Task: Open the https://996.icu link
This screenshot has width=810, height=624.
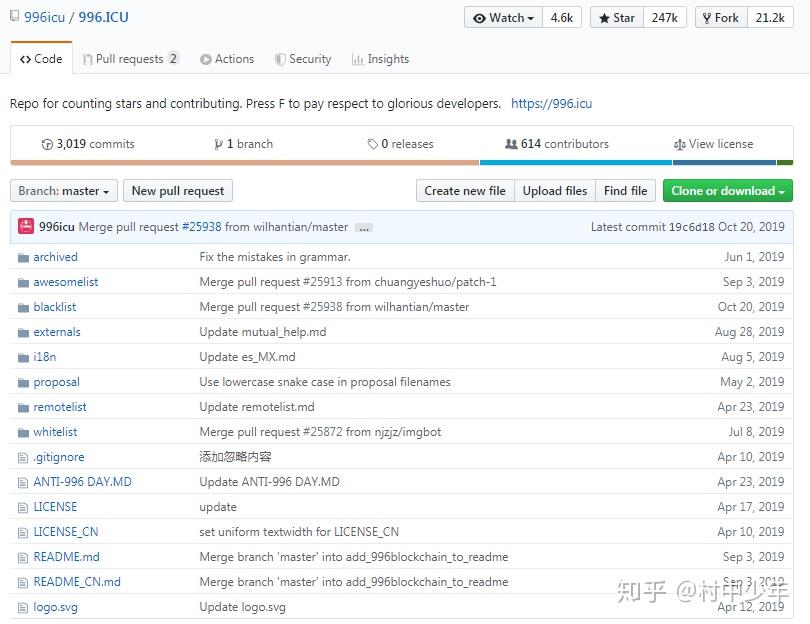Action: coord(551,103)
